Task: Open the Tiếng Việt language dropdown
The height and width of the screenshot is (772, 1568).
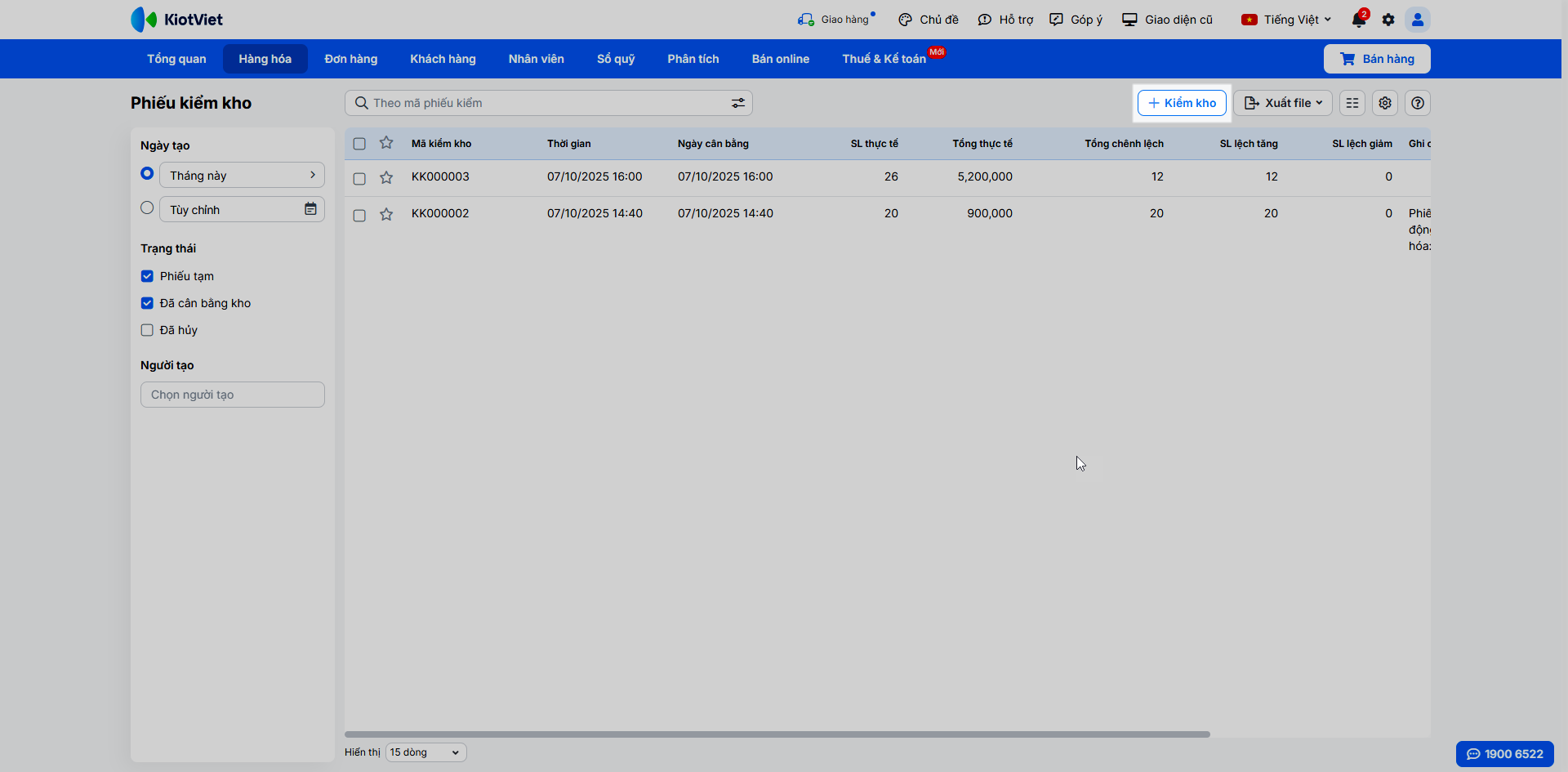Action: [x=1286, y=20]
